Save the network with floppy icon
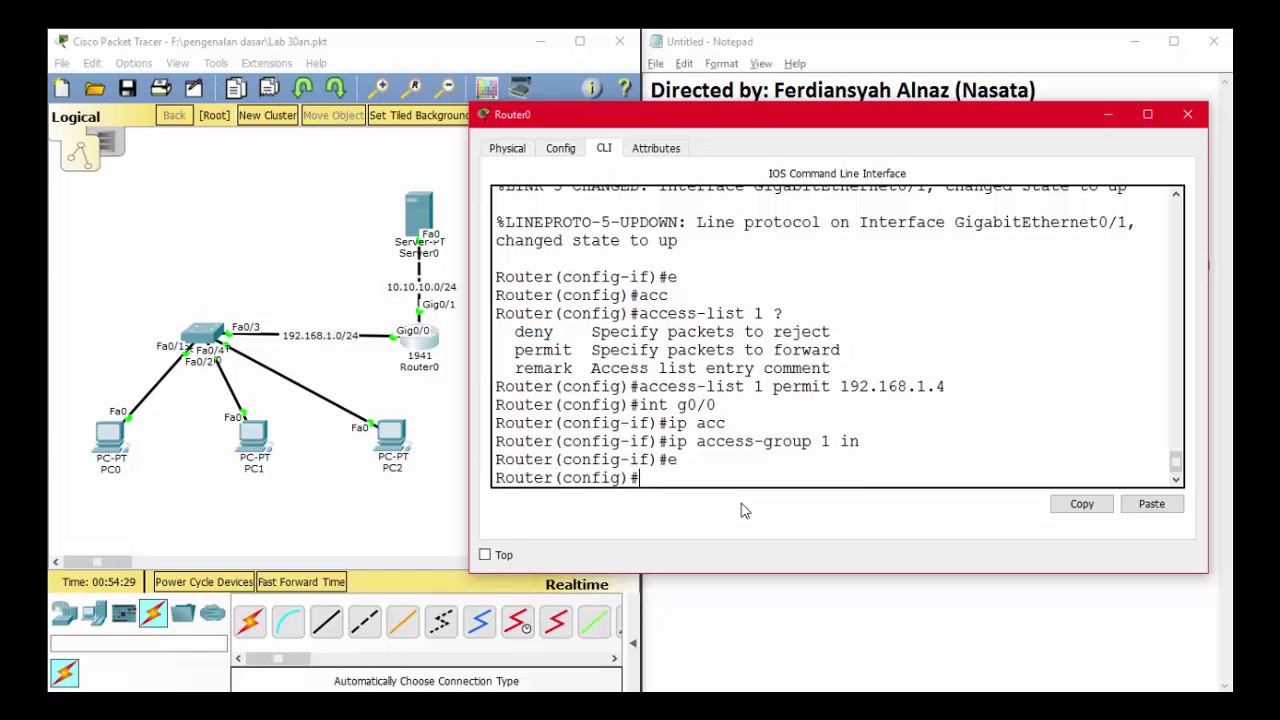Viewport: 1280px width, 720px height. (127, 89)
